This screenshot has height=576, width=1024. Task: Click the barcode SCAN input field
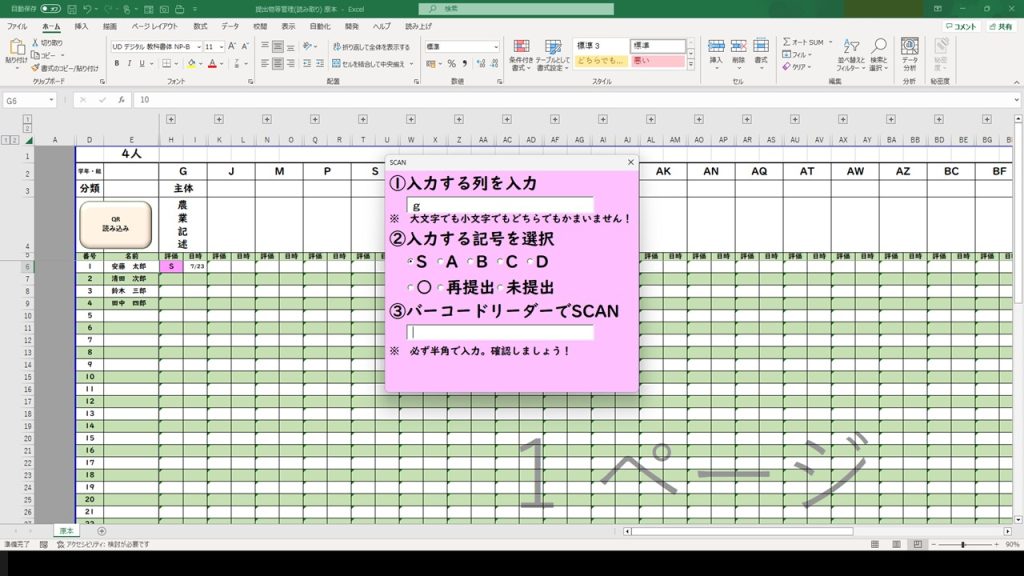click(x=500, y=332)
